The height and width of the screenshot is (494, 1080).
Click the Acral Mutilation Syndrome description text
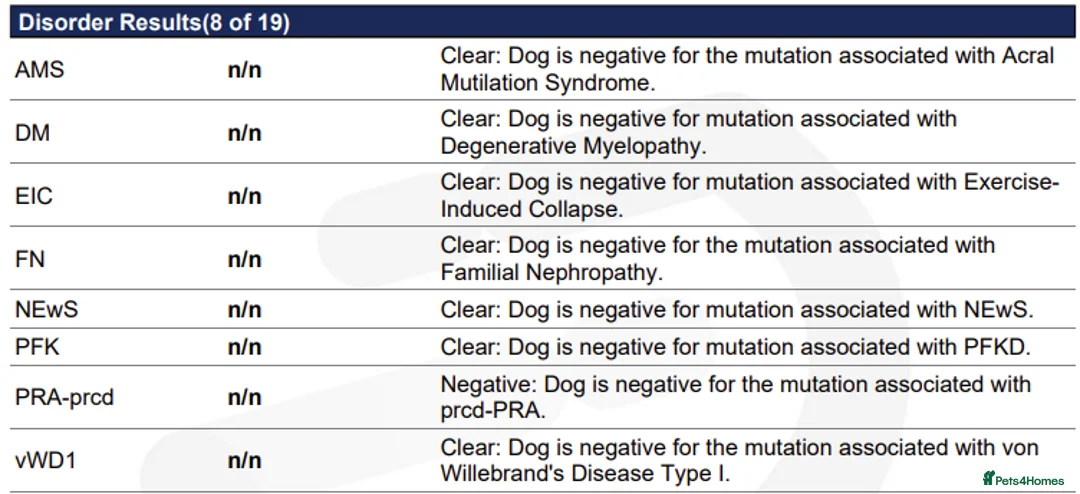tap(747, 69)
